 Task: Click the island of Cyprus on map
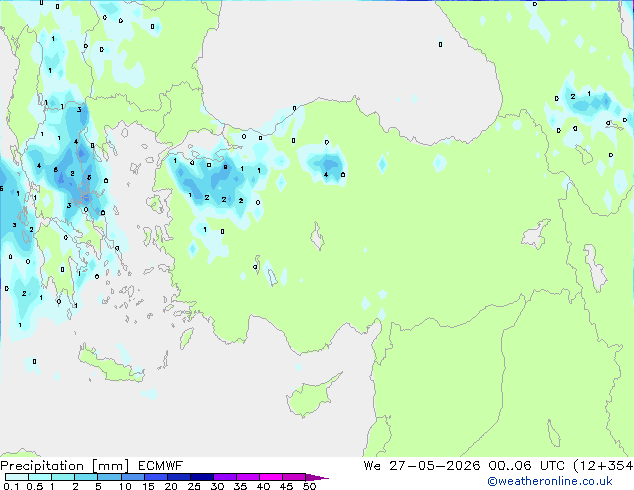point(311,396)
